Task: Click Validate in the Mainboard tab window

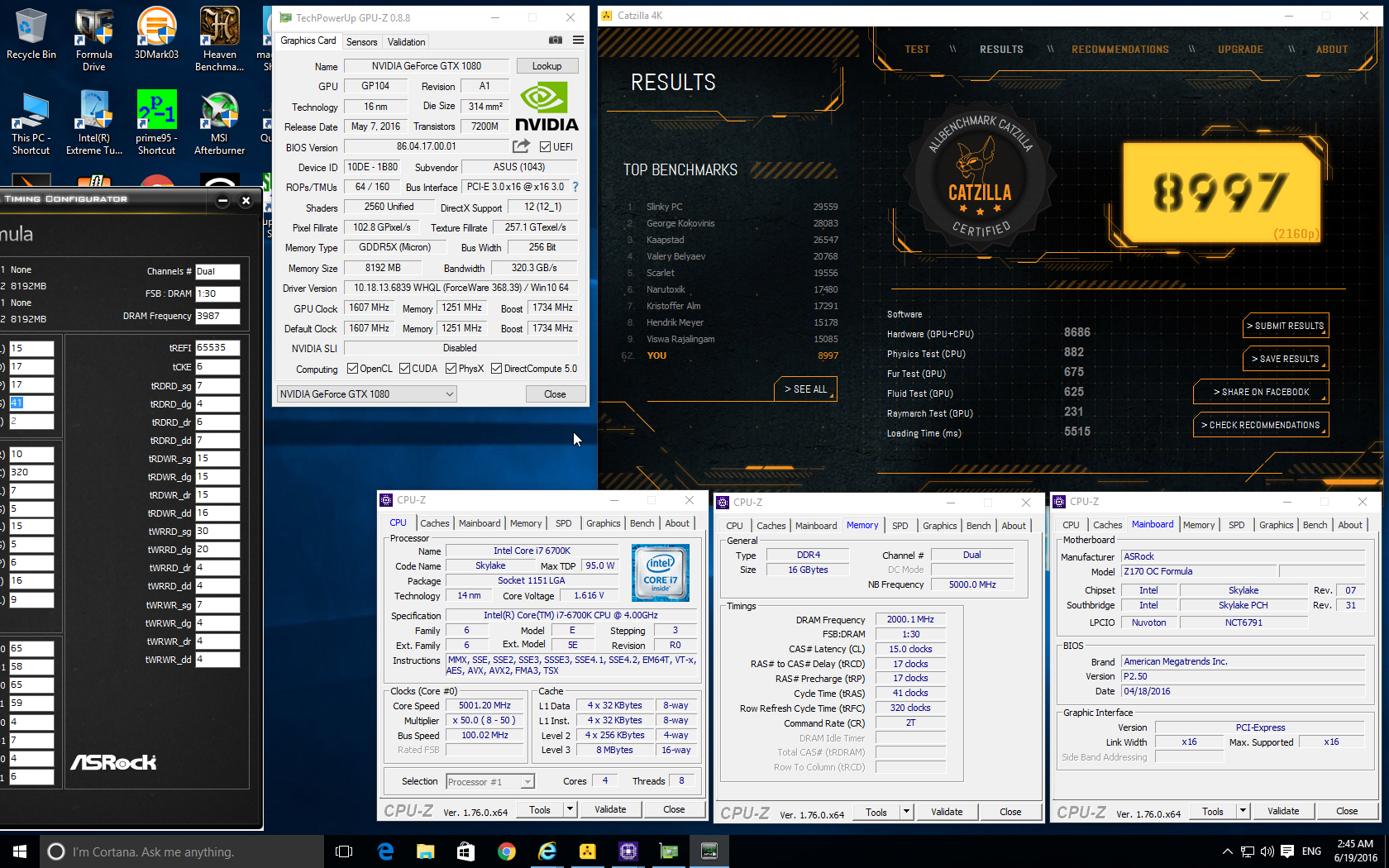Action: click(x=1283, y=811)
